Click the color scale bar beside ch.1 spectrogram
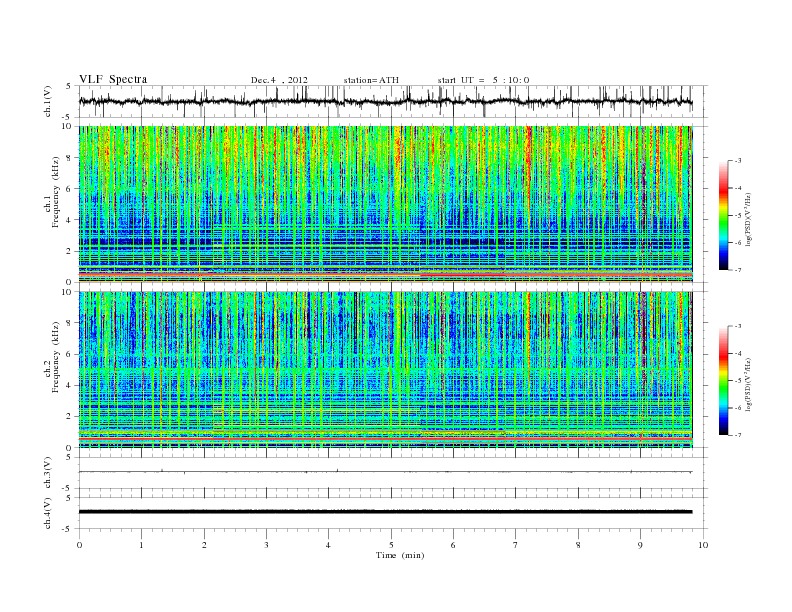The height and width of the screenshot is (612, 792). click(x=723, y=215)
